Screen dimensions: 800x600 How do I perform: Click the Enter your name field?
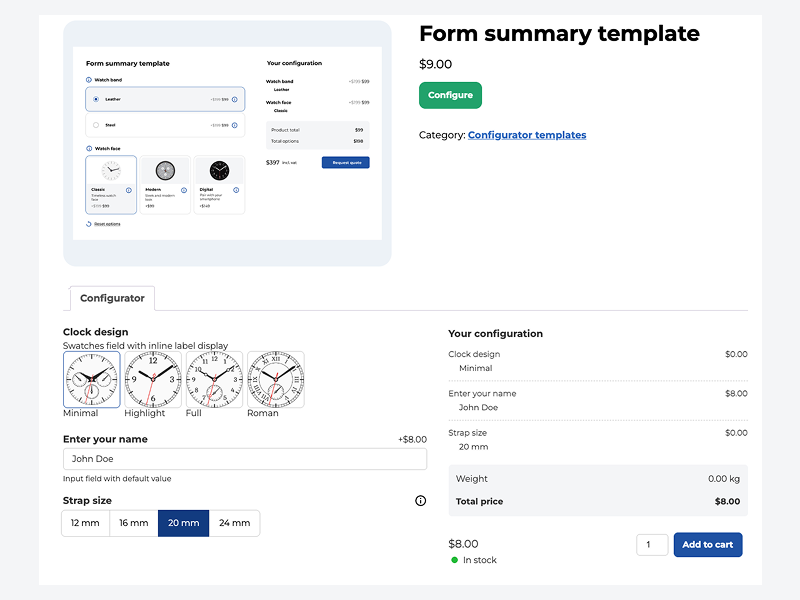244,459
